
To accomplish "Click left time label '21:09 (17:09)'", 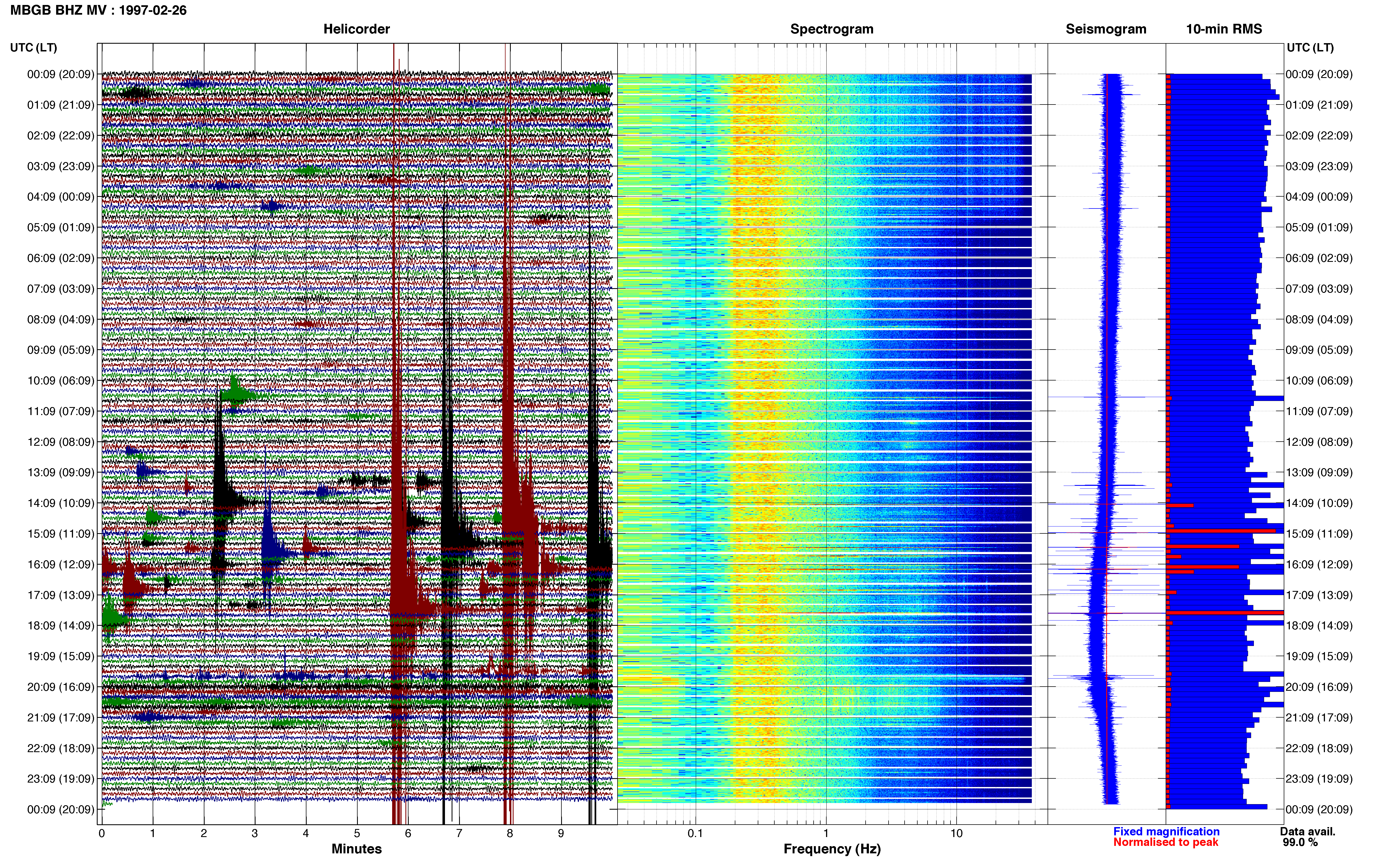I will pos(61,718).
